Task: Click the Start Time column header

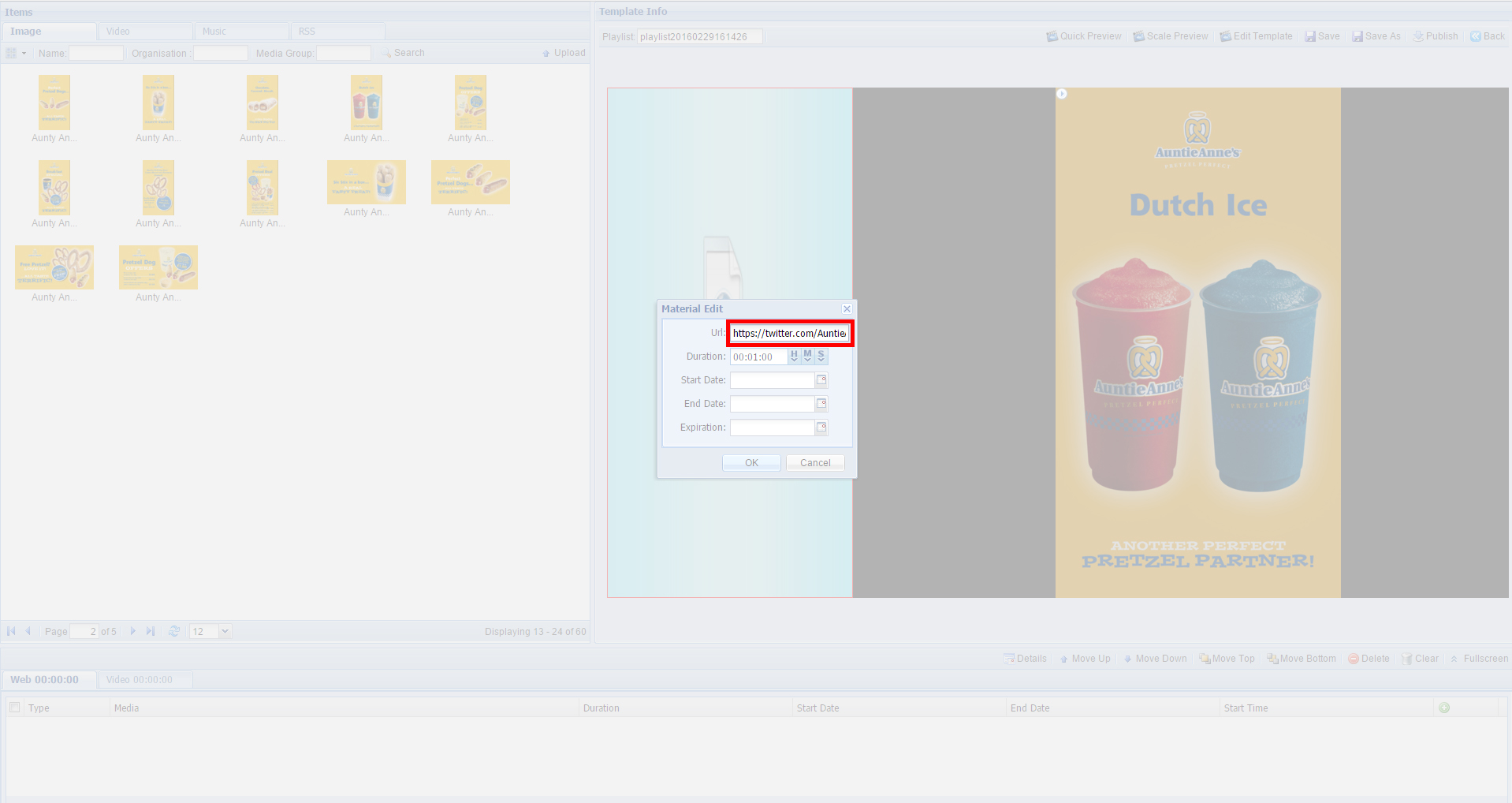Action: click(x=1326, y=708)
